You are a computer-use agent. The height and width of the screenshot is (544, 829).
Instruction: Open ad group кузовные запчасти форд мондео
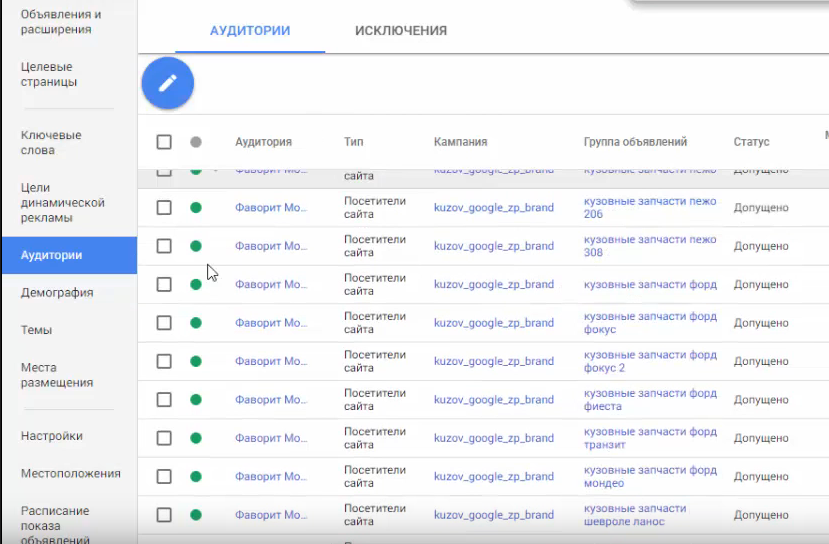pos(650,476)
